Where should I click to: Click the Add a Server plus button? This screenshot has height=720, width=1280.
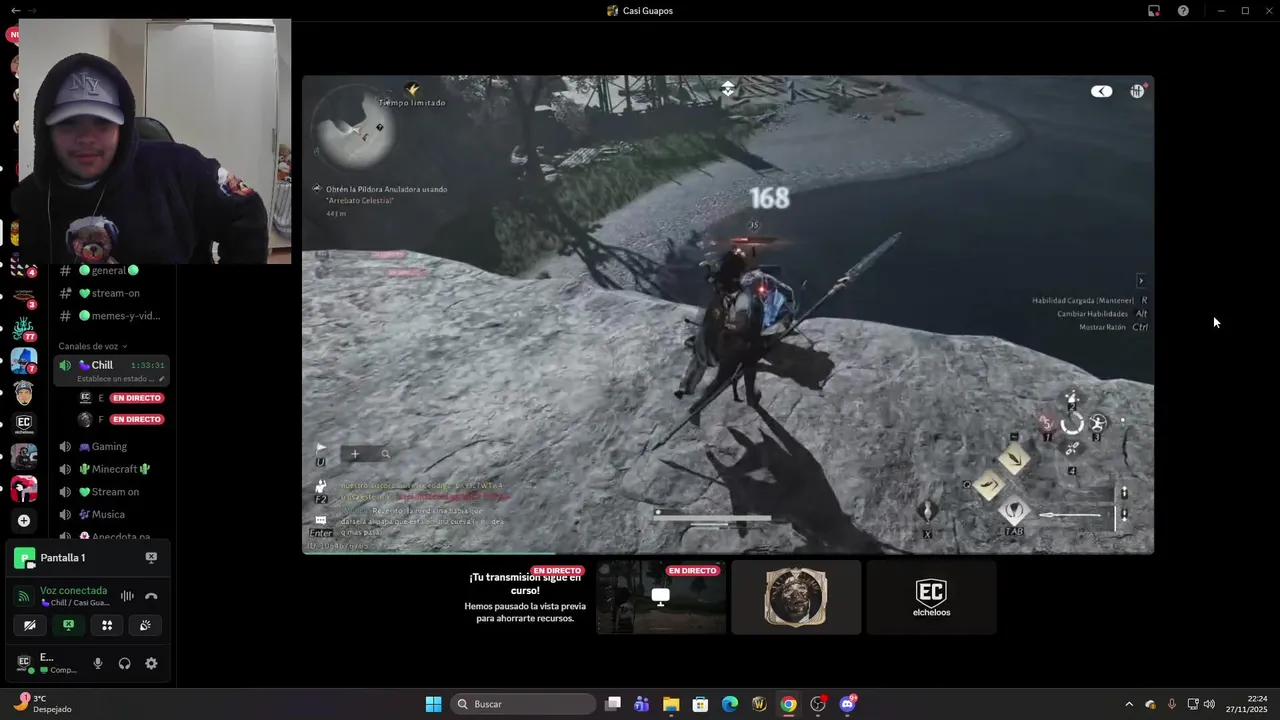pos(24,520)
